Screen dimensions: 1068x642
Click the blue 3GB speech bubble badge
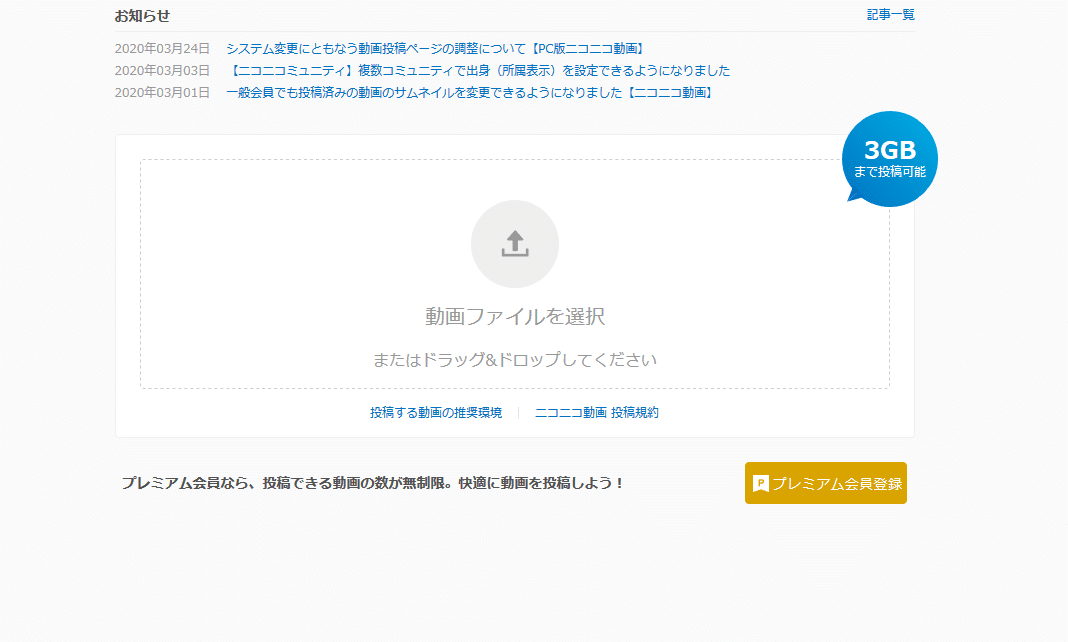pos(889,157)
